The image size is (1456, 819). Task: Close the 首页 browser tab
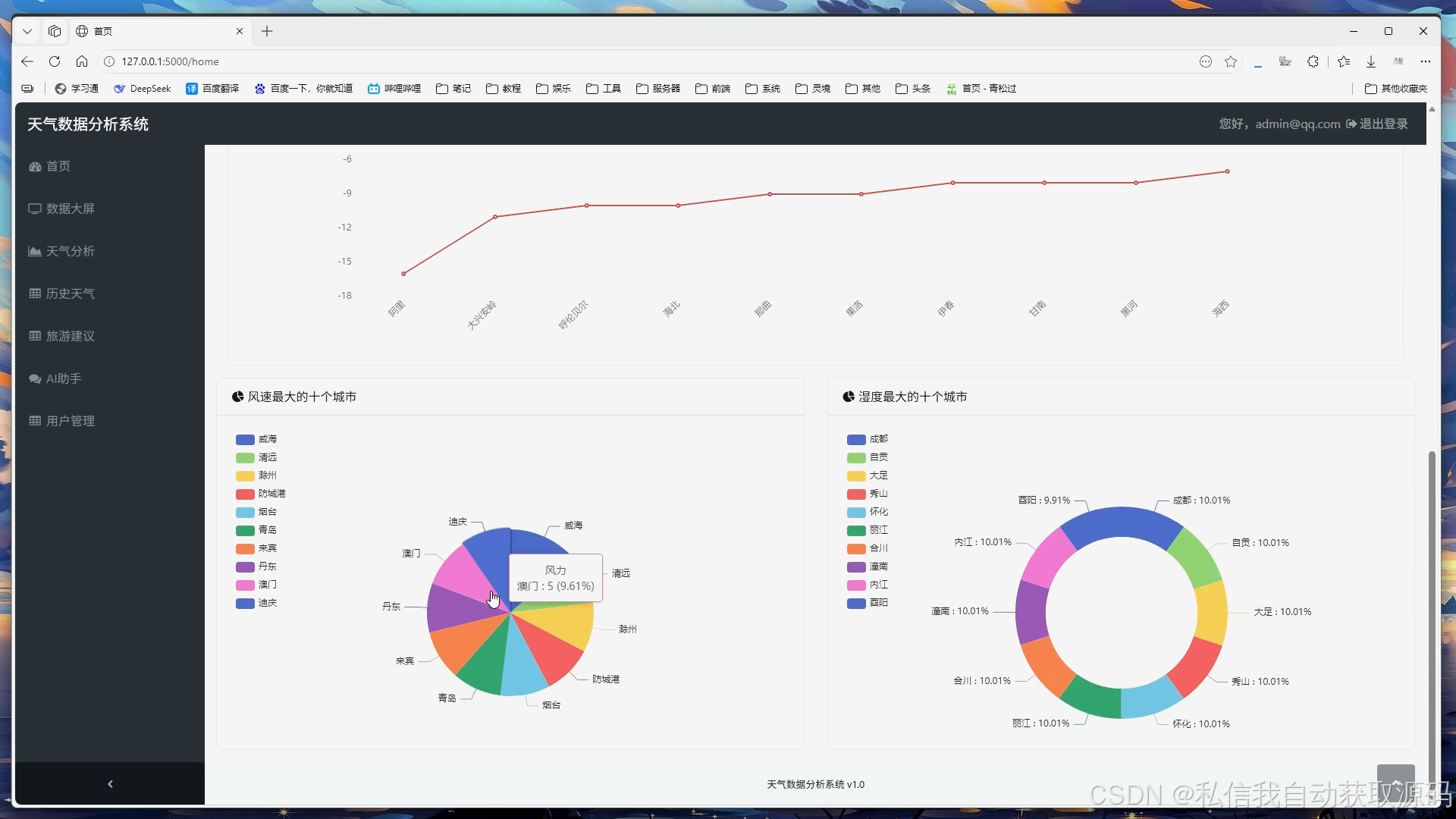tap(240, 31)
